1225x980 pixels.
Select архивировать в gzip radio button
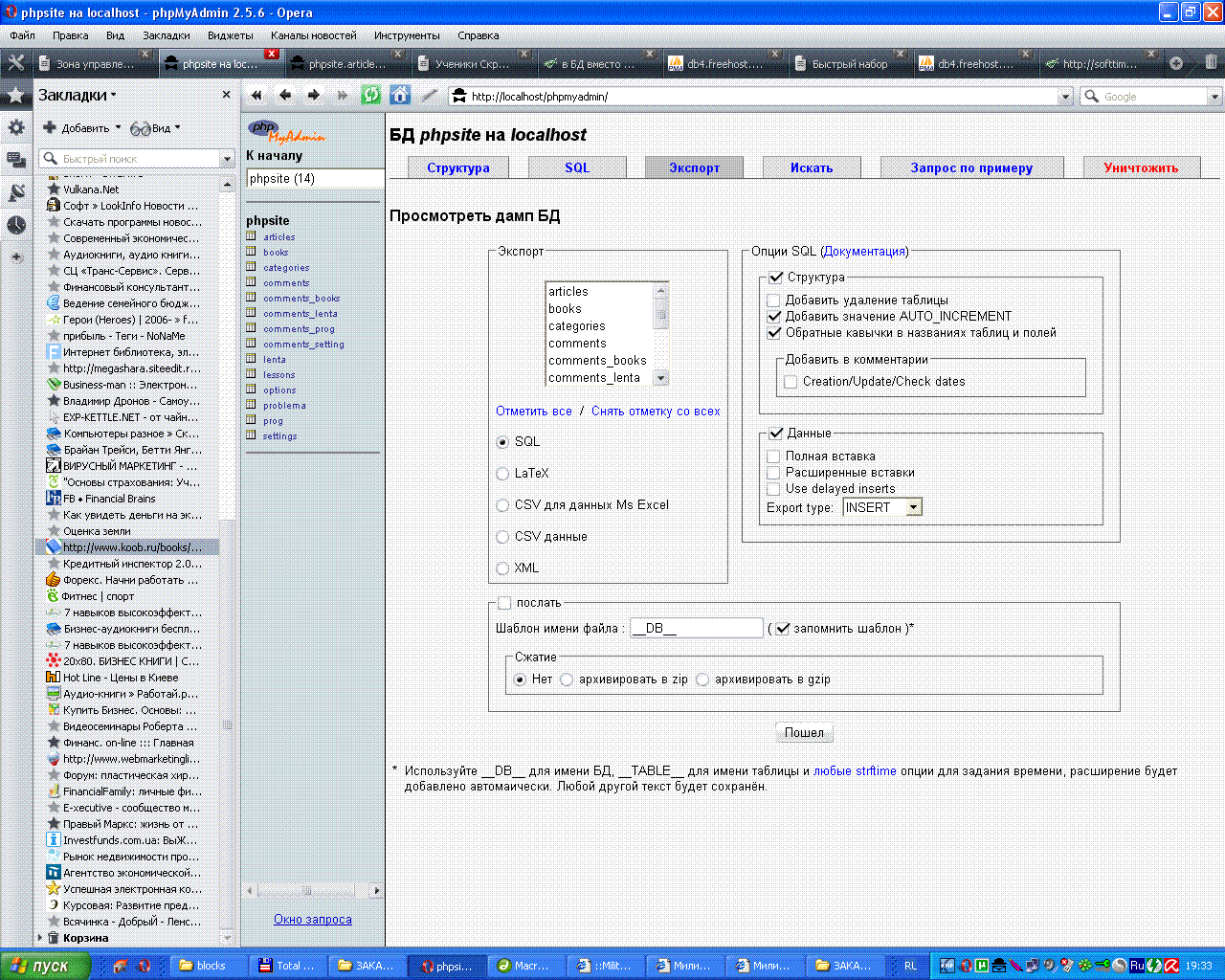point(702,679)
